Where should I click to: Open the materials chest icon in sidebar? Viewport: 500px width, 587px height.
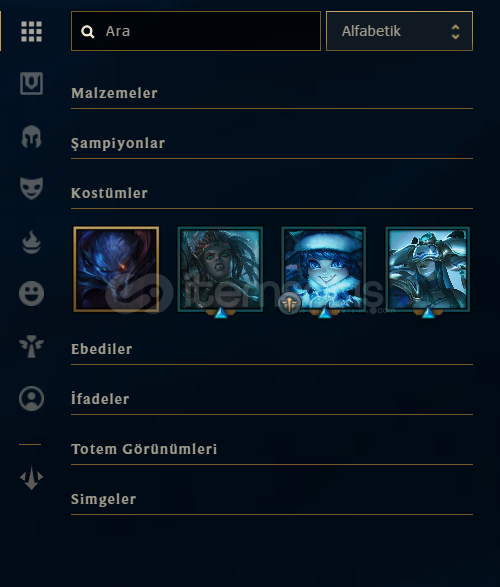[x=31, y=83]
